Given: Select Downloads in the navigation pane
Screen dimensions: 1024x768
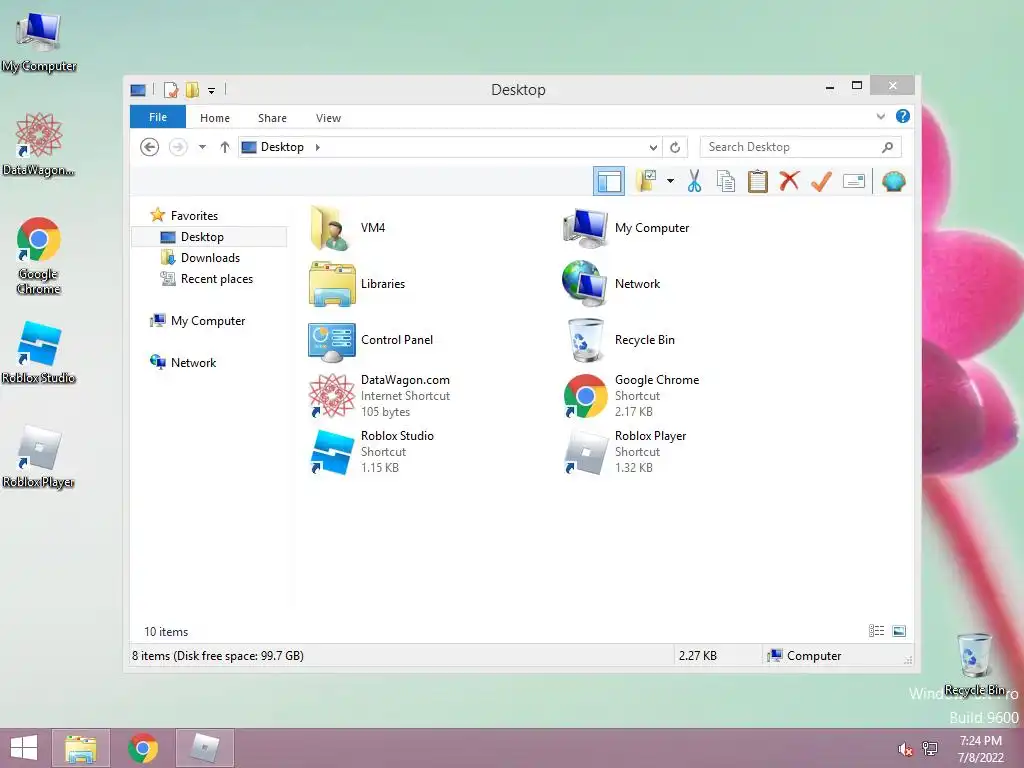Looking at the screenshot, I should (x=200, y=257).
